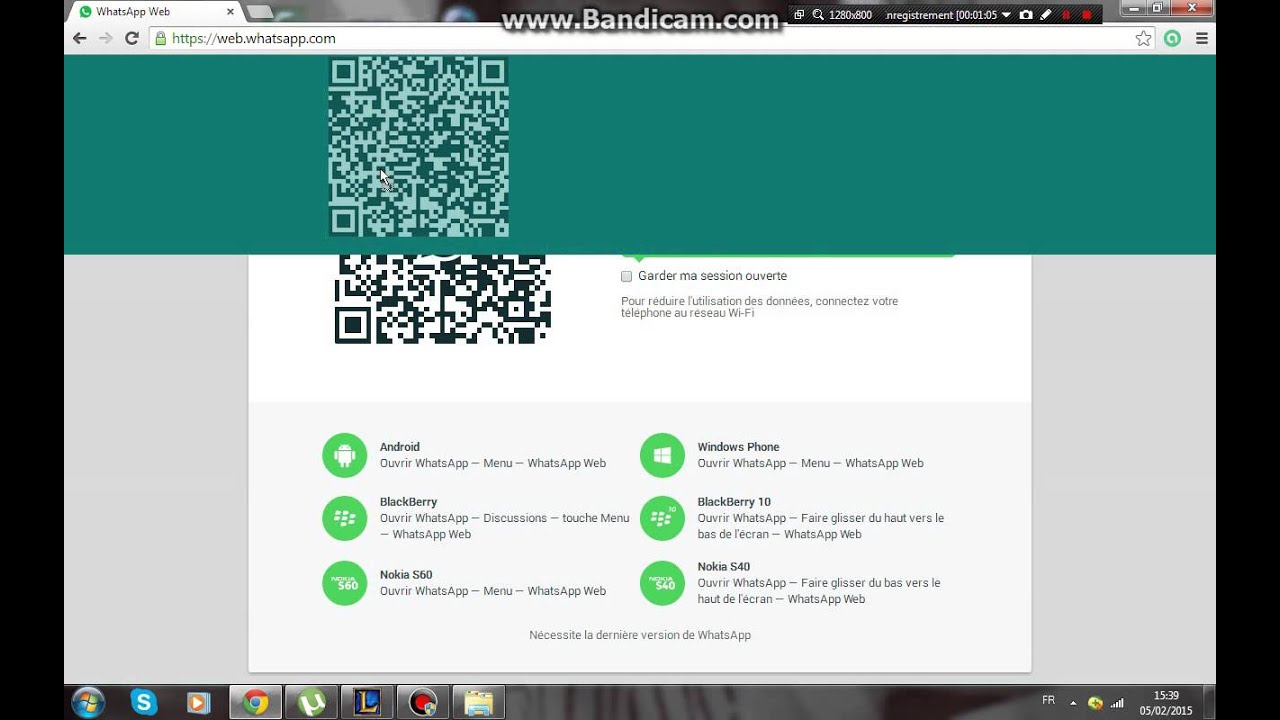The image size is (1280, 720).
Task: Open the Bandicam recording dropdown arrow
Action: point(1007,15)
